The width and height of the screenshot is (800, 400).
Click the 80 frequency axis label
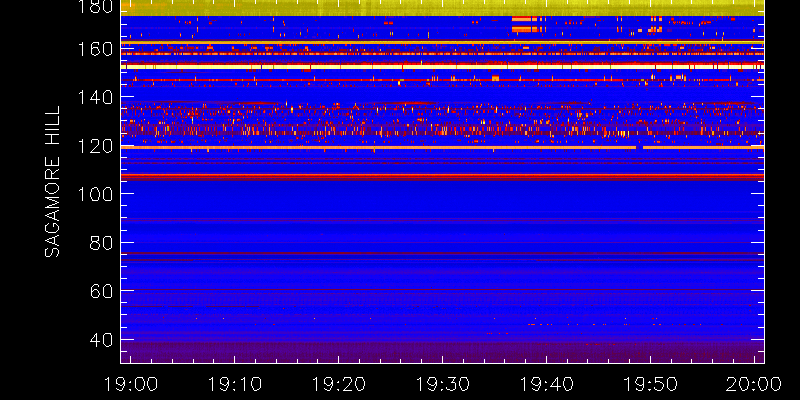pyautogui.click(x=101, y=242)
